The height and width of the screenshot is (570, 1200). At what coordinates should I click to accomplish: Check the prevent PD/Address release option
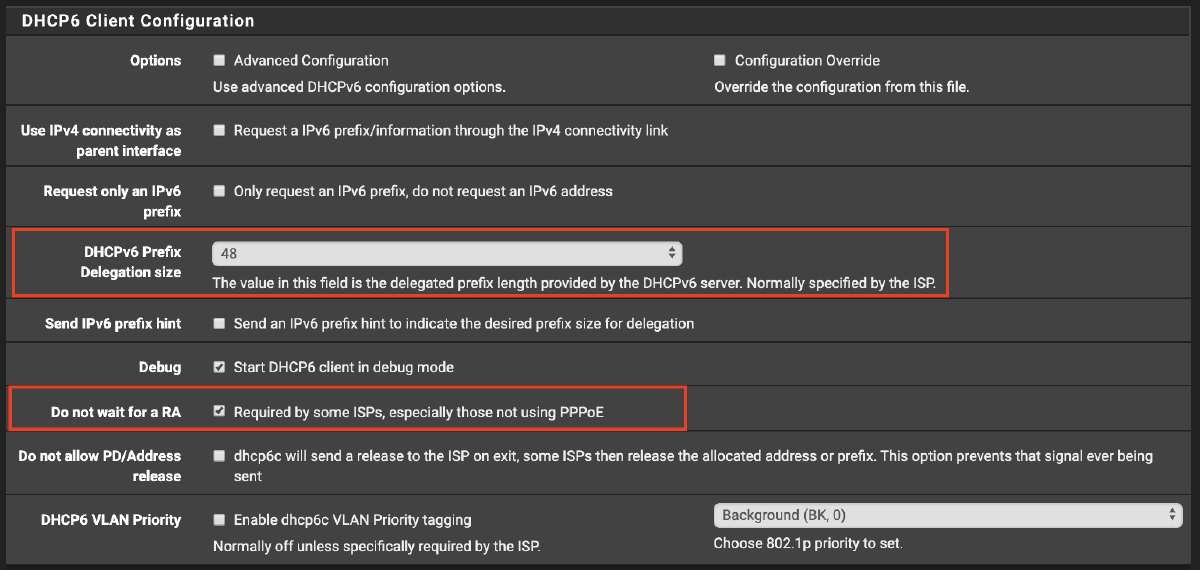point(219,456)
